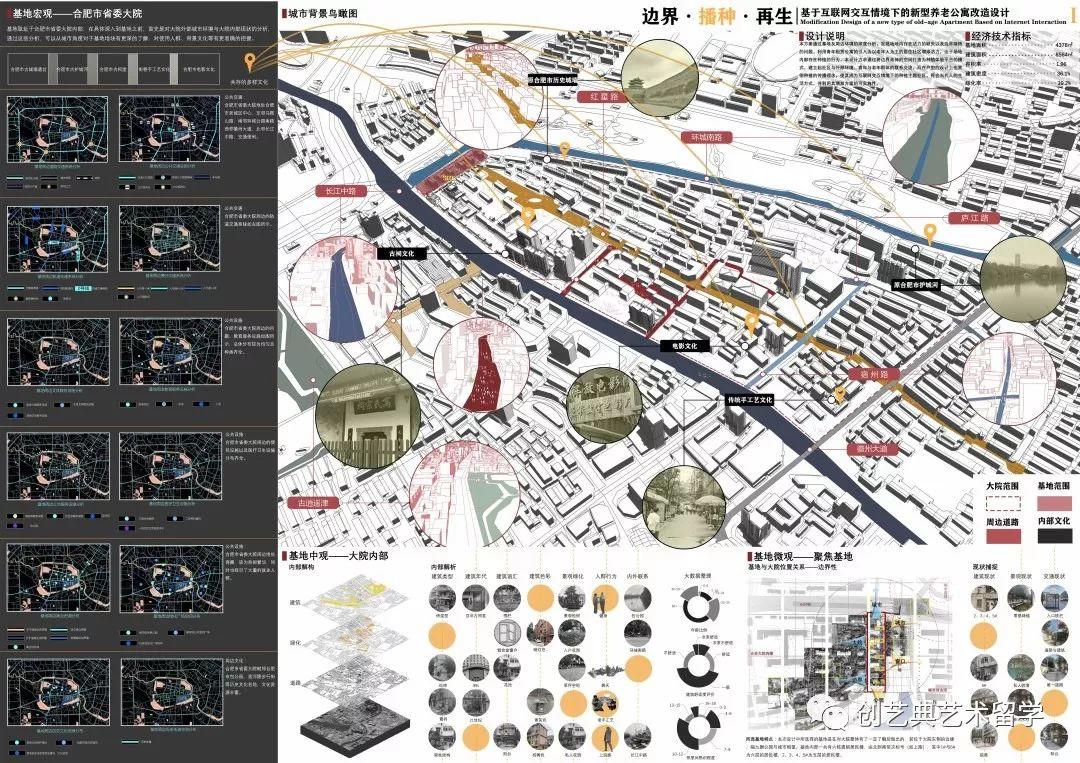The height and width of the screenshot is (763, 1080).
Task: Select the 徽州大道 road label
Action: coord(872,448)
